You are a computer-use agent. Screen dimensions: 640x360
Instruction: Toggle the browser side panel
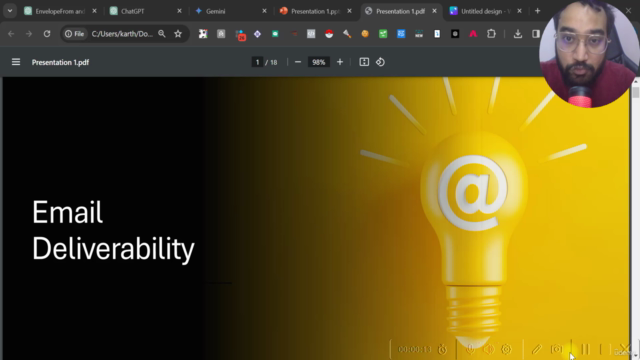click(x=536, y=34)
